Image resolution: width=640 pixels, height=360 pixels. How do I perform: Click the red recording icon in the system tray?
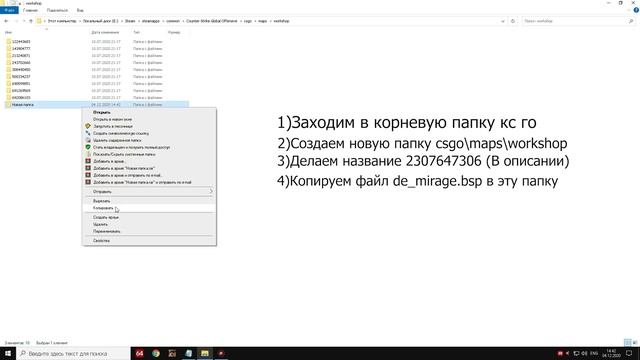560,353
